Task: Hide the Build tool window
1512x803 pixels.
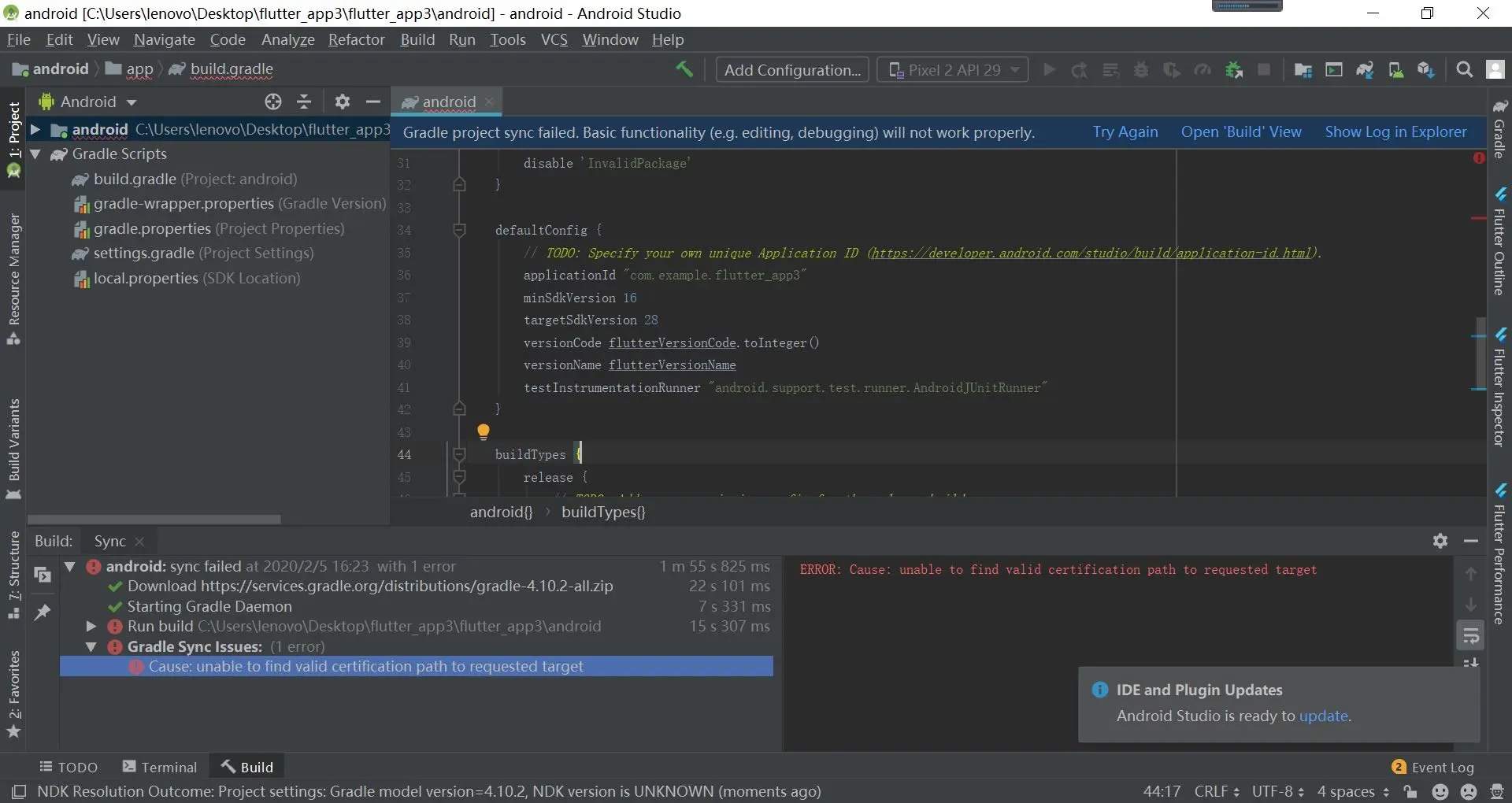Action: pyautogui.click(x=1470, y=541)
